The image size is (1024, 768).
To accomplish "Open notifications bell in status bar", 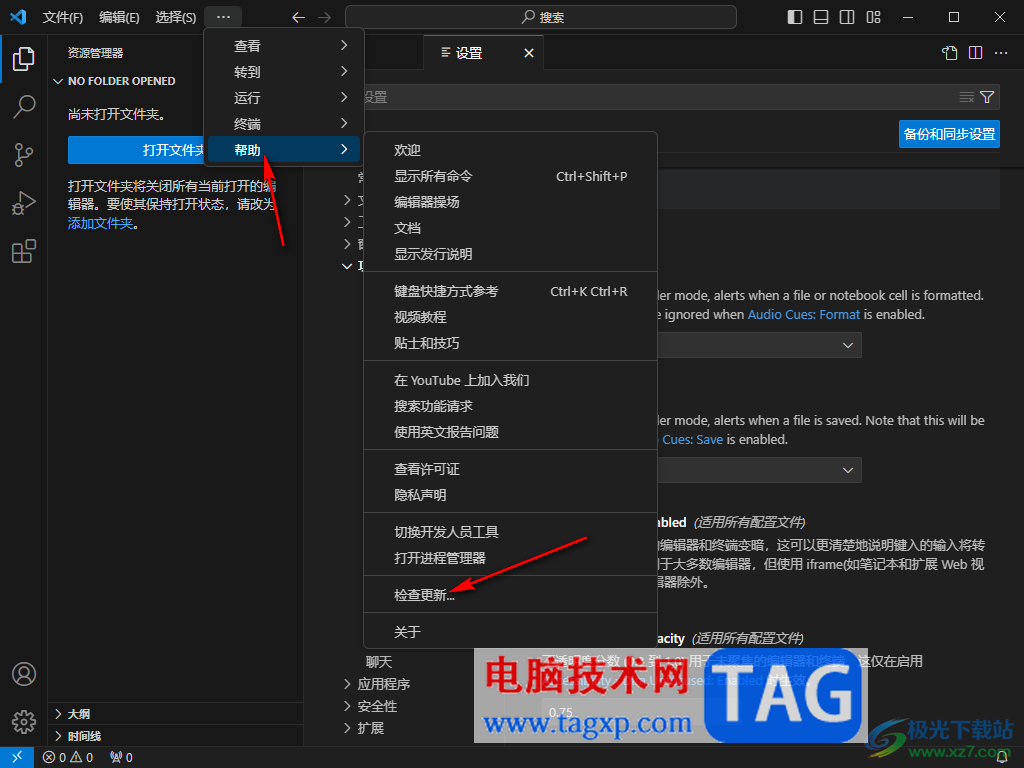I will coord(1002,757).
